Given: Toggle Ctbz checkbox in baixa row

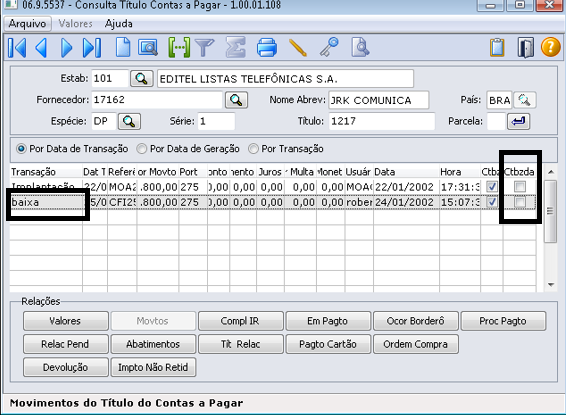Looking at the screenshot, I should coord(492,202).
